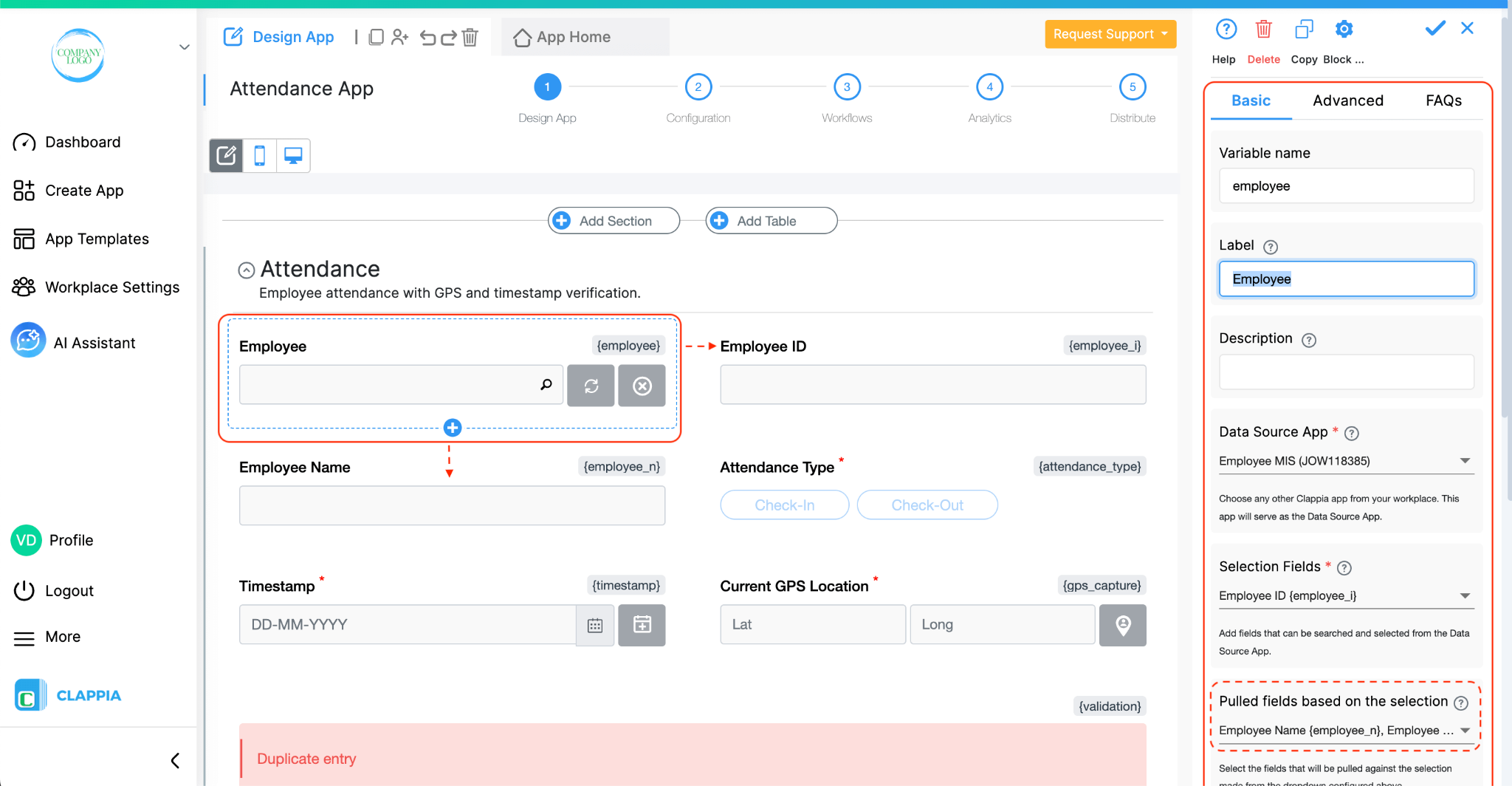The height and width of the screenshot is (786, 1512).
Task: Refresh the Employee field data
Action: coord(591,386)
